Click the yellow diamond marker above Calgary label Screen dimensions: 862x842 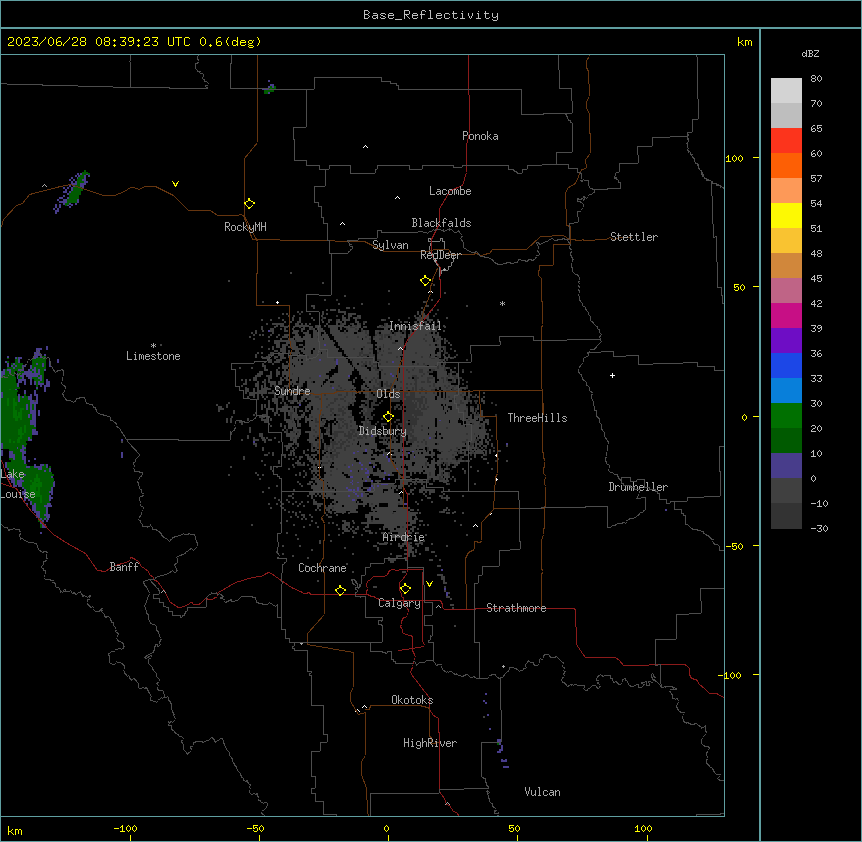pos(405,589)
